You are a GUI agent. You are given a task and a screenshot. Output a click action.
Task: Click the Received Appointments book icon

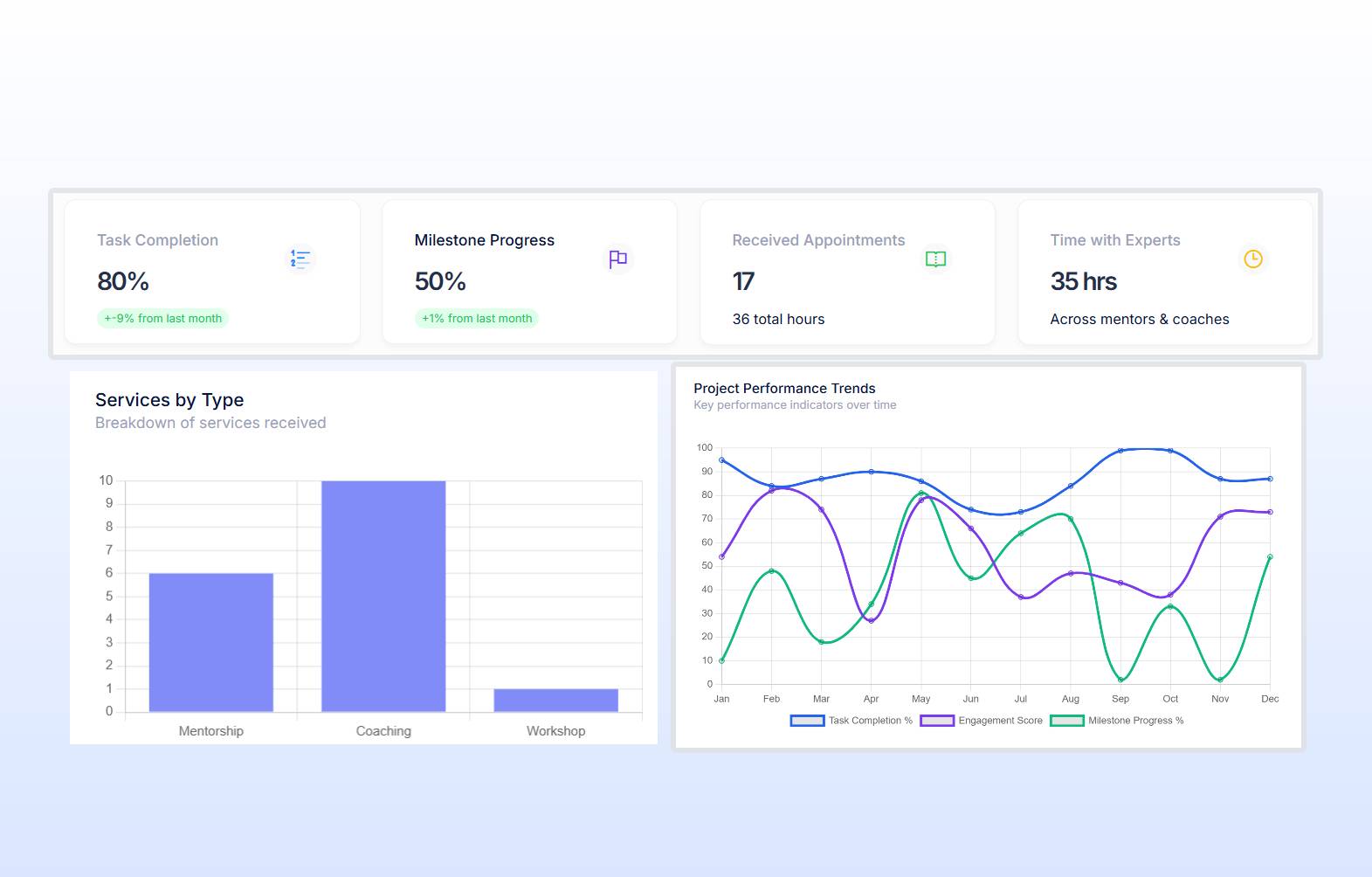[935, 259]
